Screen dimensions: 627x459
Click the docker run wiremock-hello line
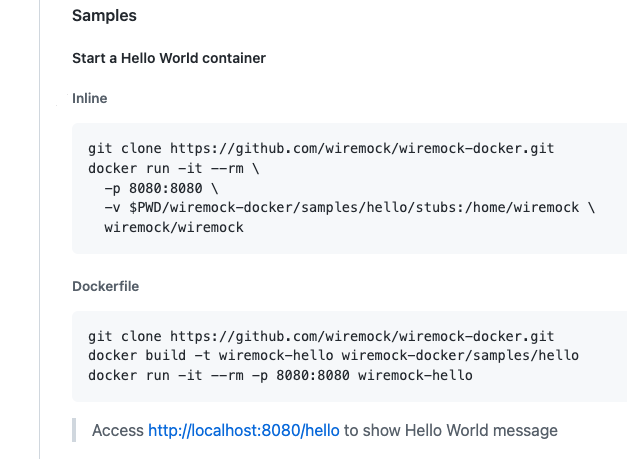(x=280, y=375)
